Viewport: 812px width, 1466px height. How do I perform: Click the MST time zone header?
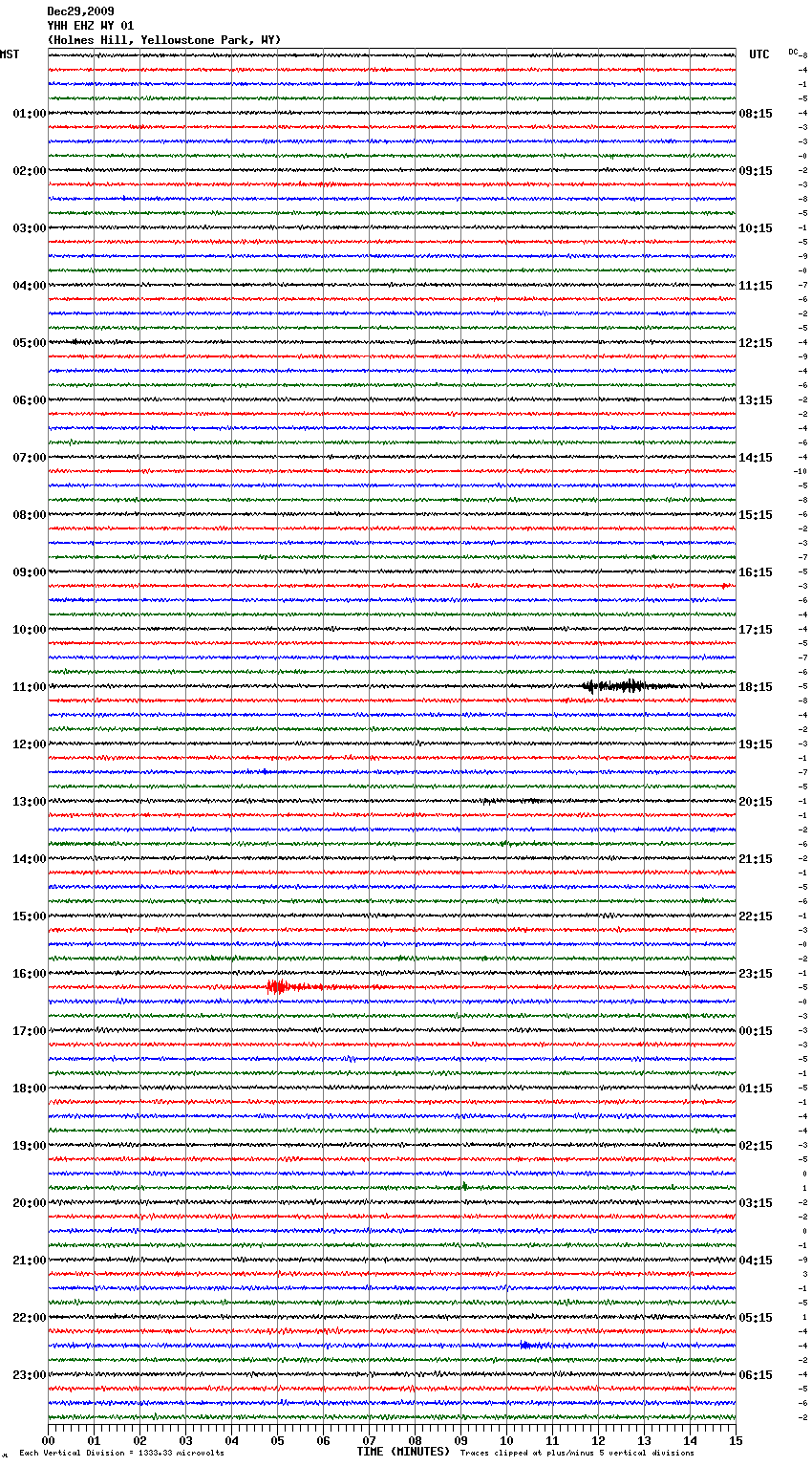[10, 54]
